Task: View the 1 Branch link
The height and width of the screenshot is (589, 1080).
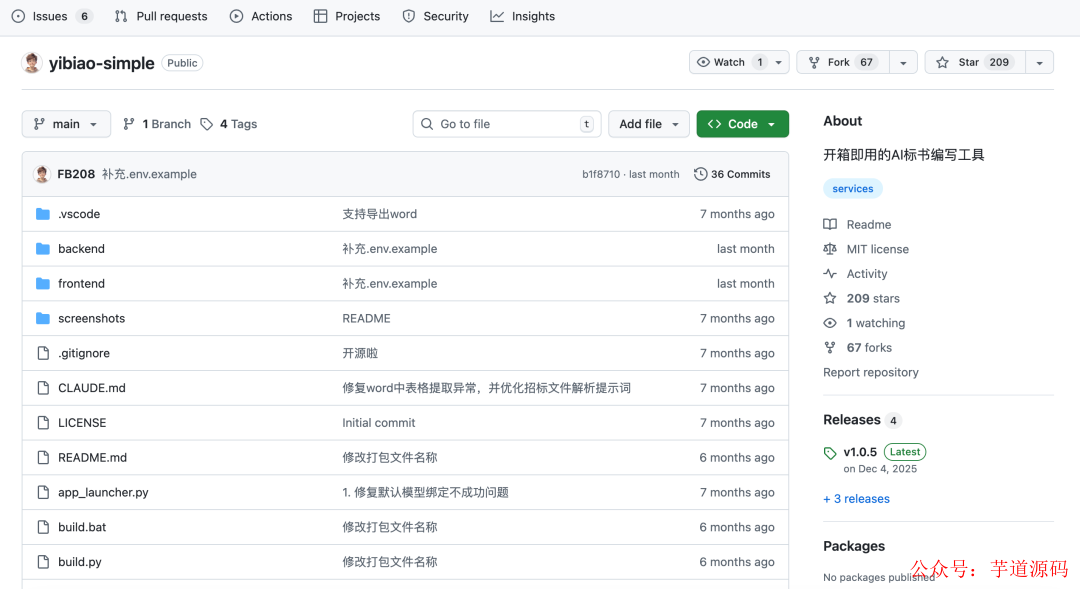Action: 157,124
